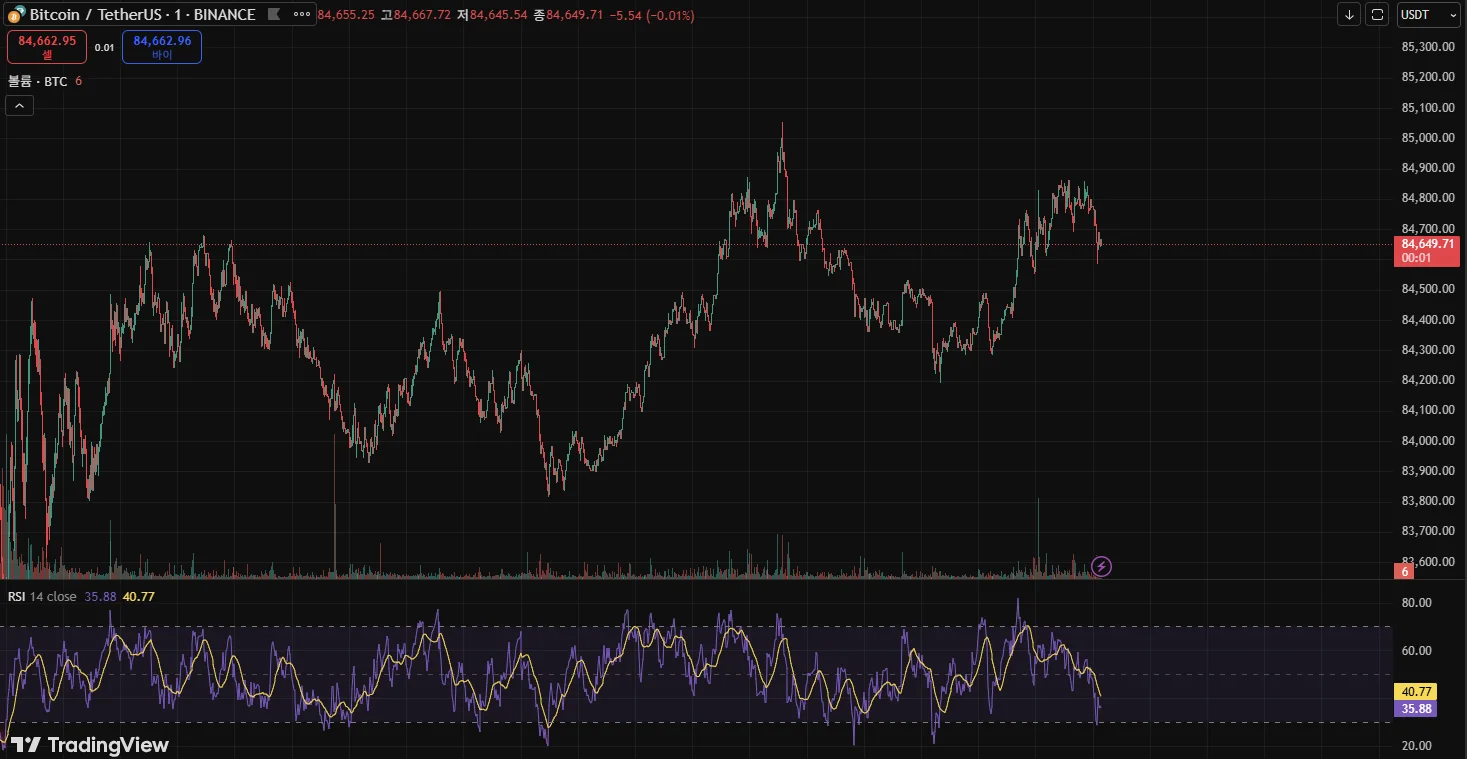Open the USDT currency dropdown

click(x=1428, y=15)
